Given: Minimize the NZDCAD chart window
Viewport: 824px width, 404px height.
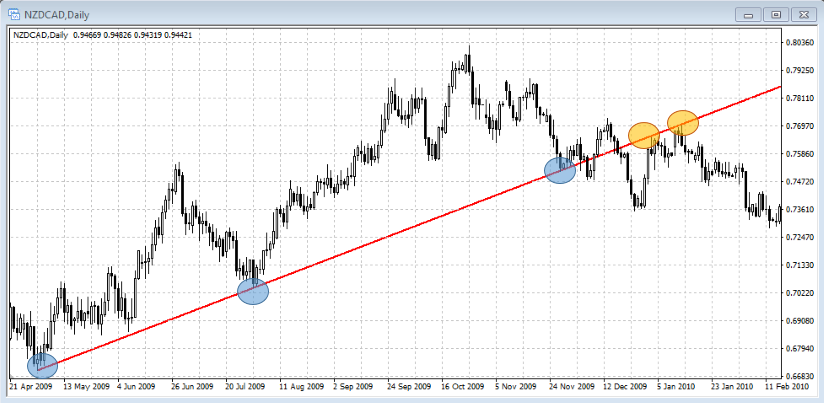Looking at the screenshot, I should point(746,13).
